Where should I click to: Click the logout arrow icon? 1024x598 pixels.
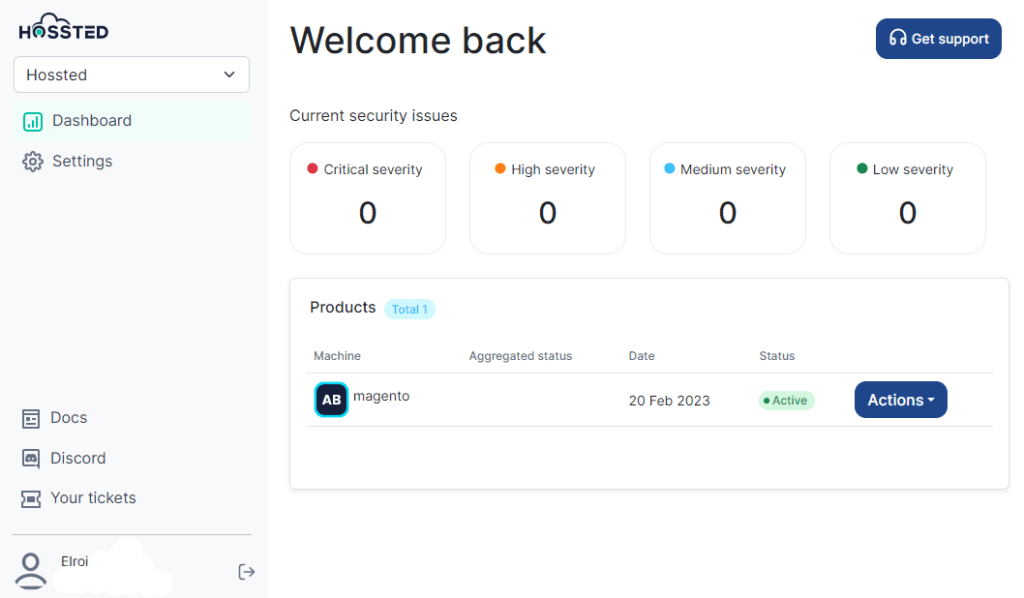pyautogui.click(x=246, y=572)
